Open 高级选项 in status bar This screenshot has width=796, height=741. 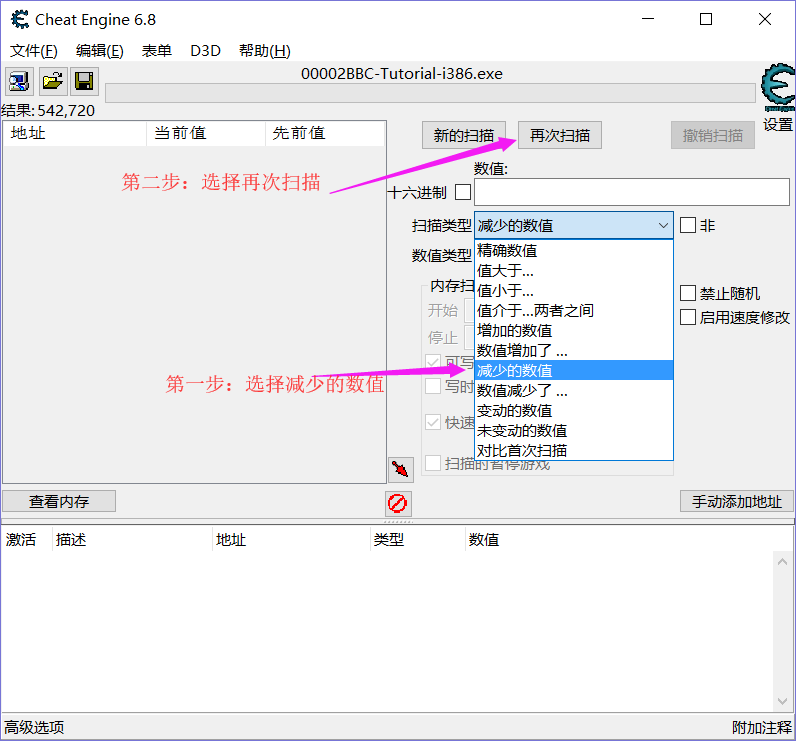[x=35, y=727]
